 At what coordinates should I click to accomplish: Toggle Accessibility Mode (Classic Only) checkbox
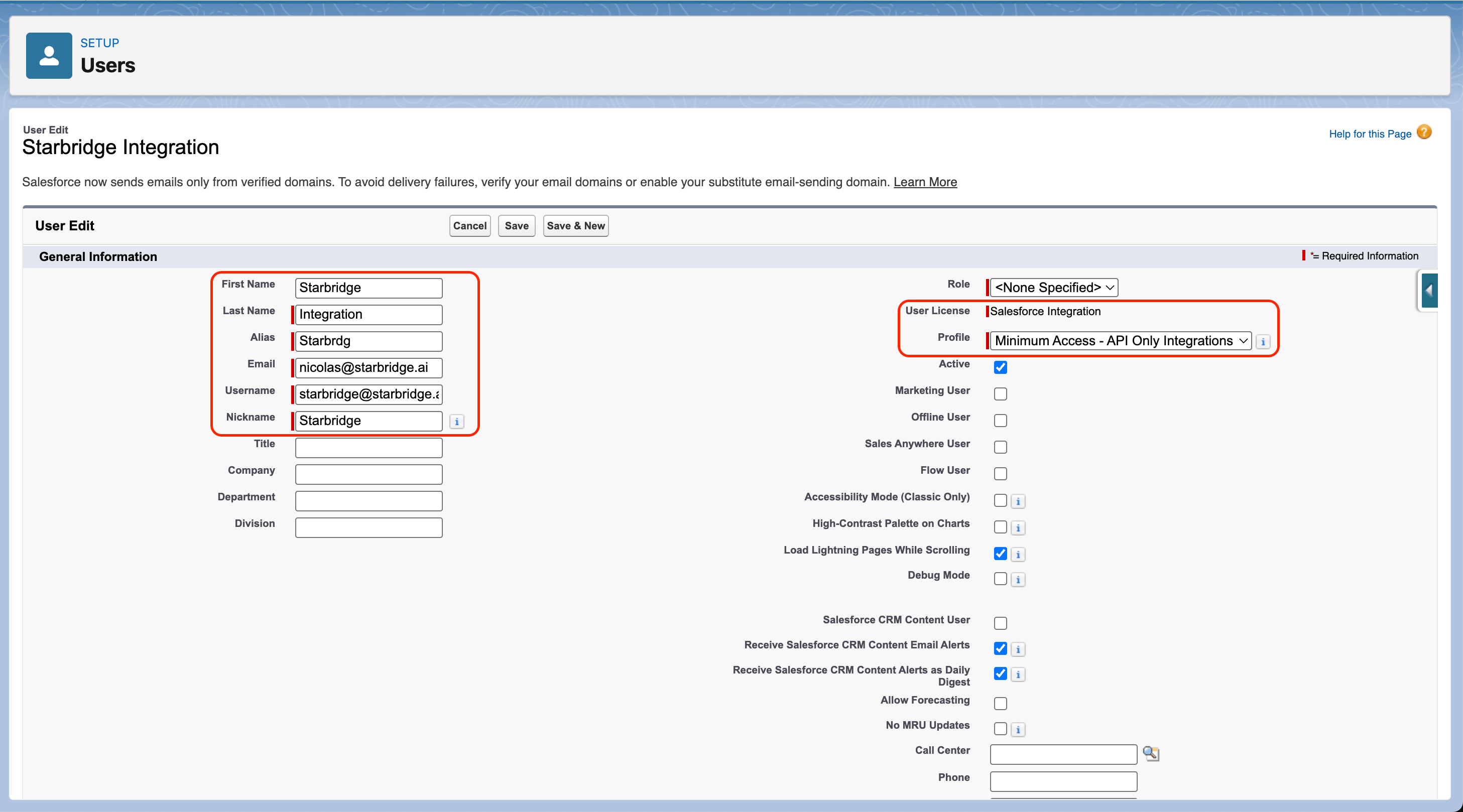[1000, 501]
